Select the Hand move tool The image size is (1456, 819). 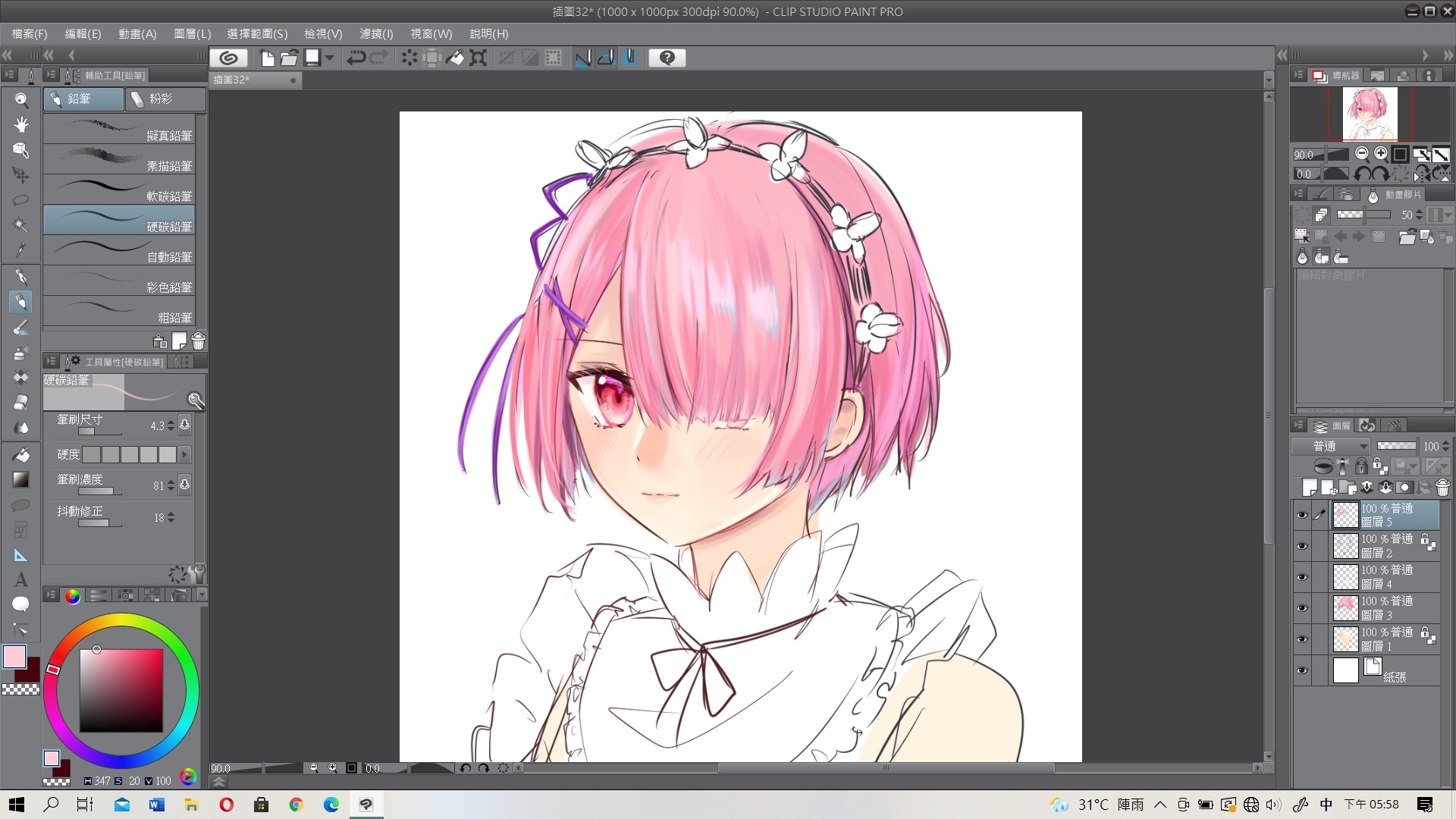coord(21,124)
